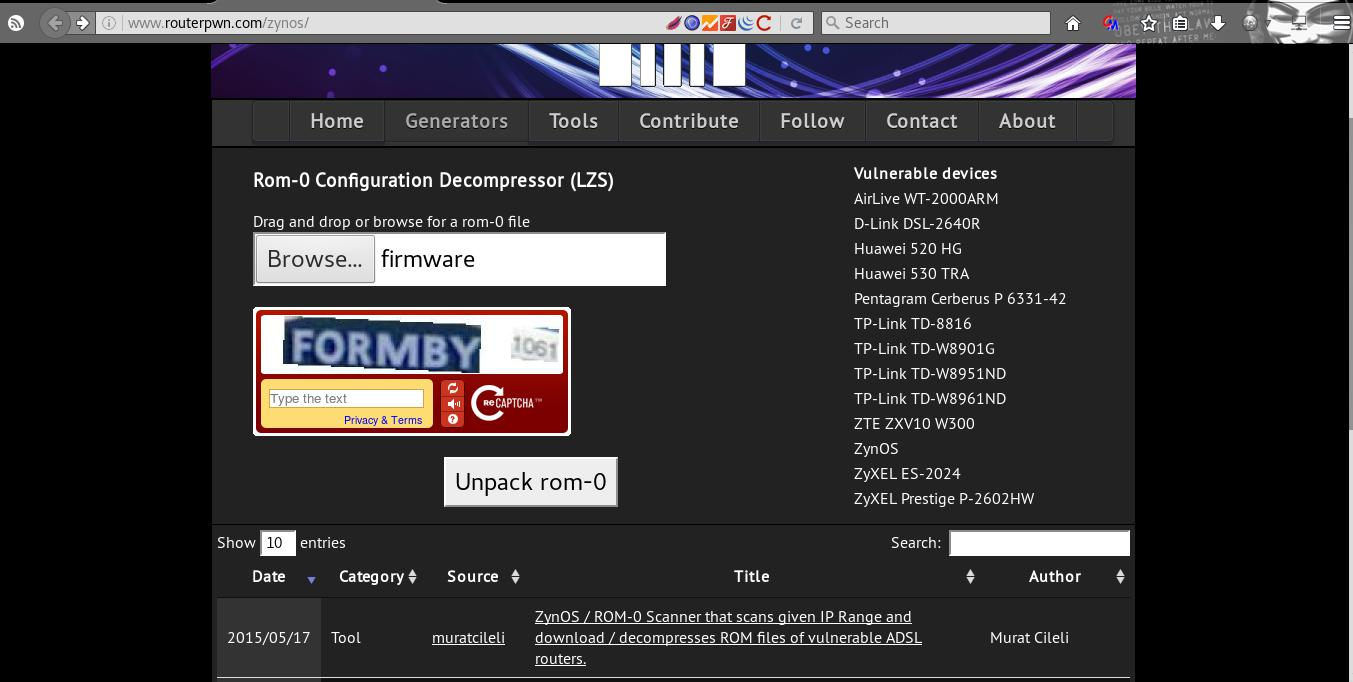Click the RSS feed icon in browser toolbar
Image resolution: width=1353 pixels, height=682 pixels.
pyautogui.click(x=16, y=23)
